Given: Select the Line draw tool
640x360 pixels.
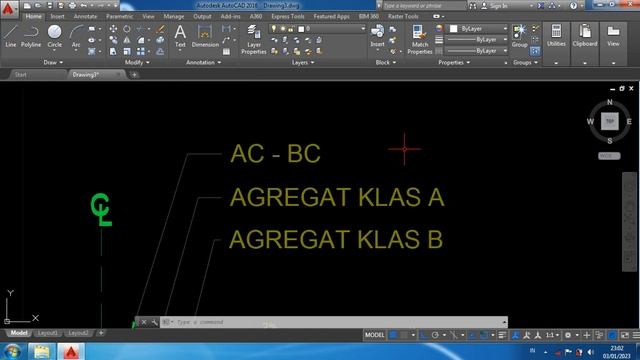Looking at the screenshot, I should 11,36.
